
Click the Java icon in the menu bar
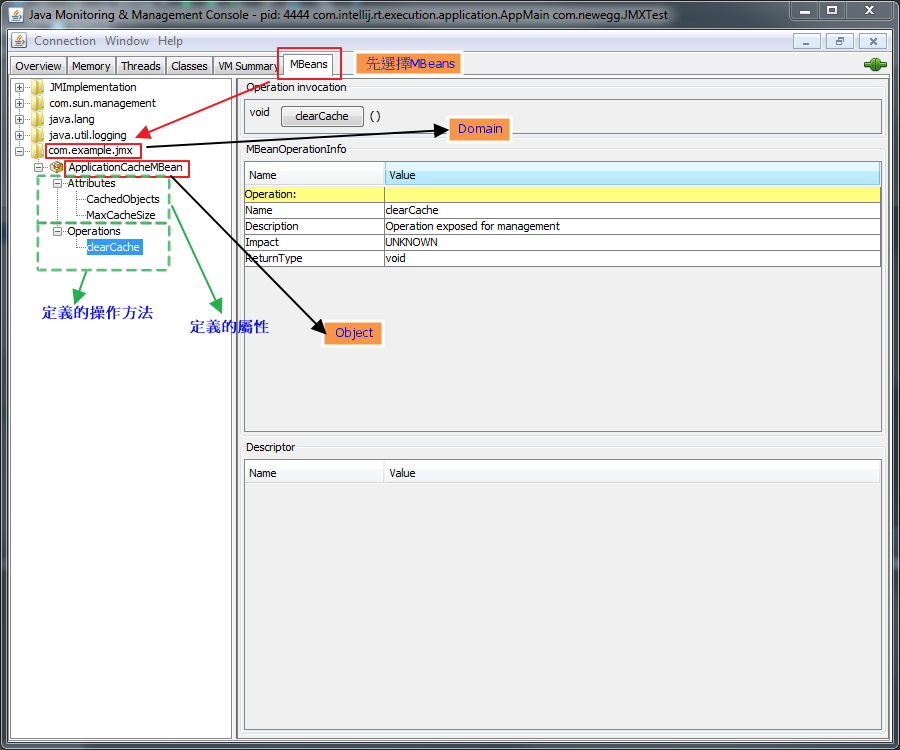coord(19,41)
